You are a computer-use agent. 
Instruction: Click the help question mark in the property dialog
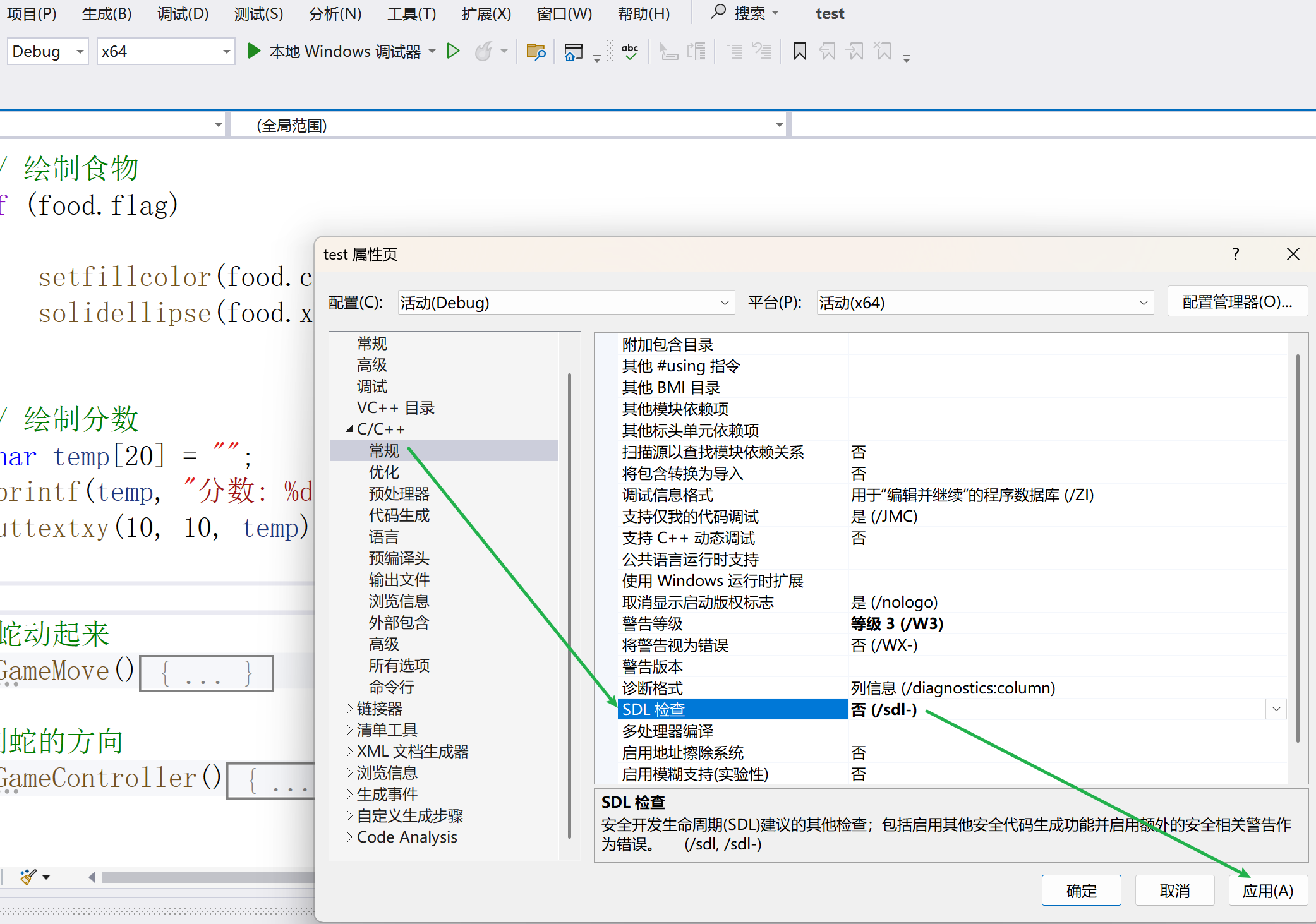(1235, 254)
